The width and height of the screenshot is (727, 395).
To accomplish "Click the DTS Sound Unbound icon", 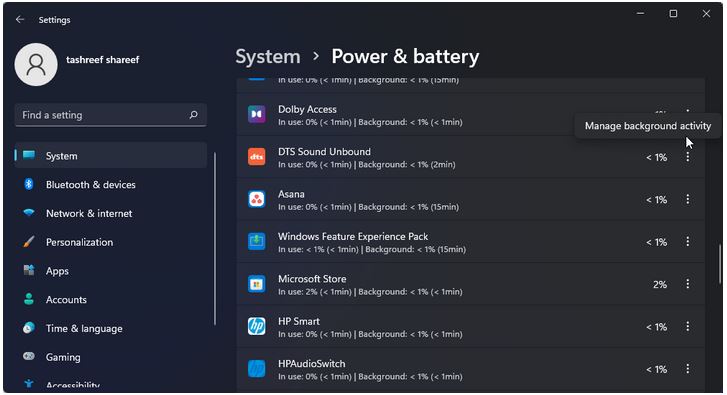I will coord(256,157).
